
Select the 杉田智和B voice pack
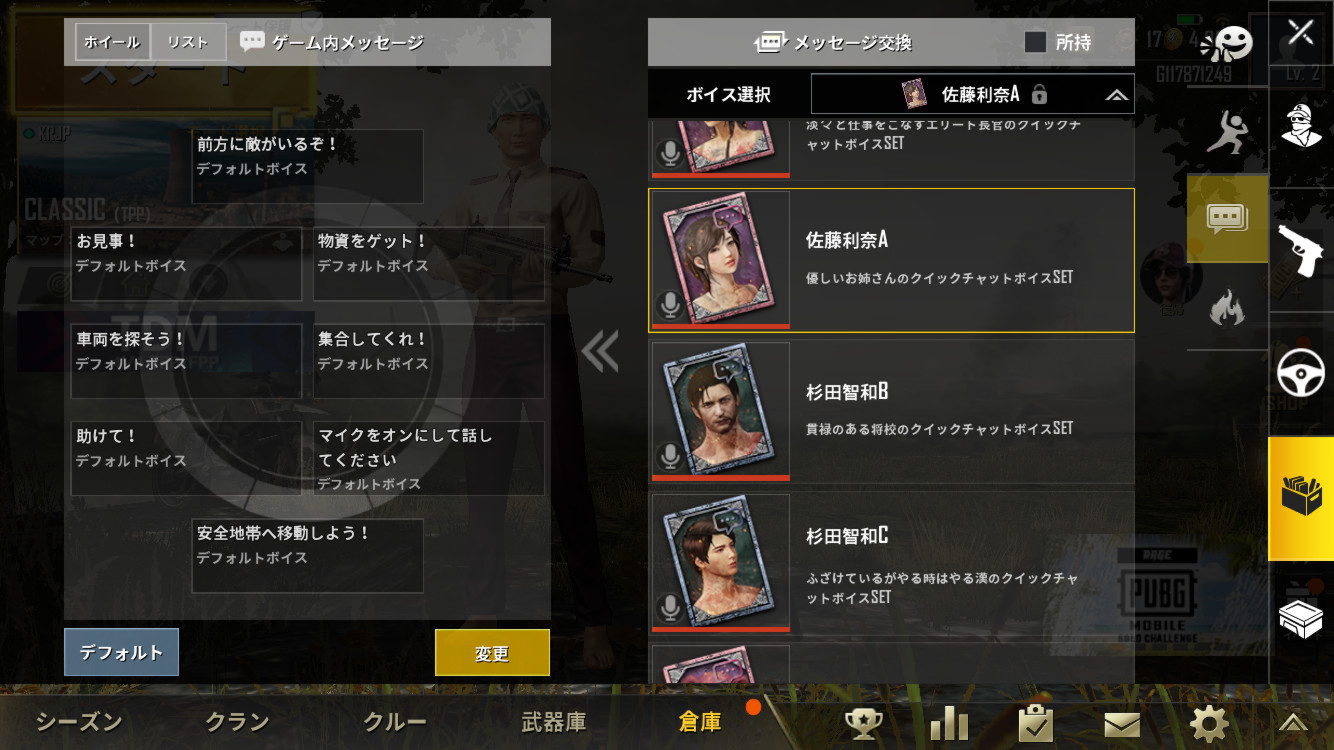pyautogui.click(x=891, y=411)
